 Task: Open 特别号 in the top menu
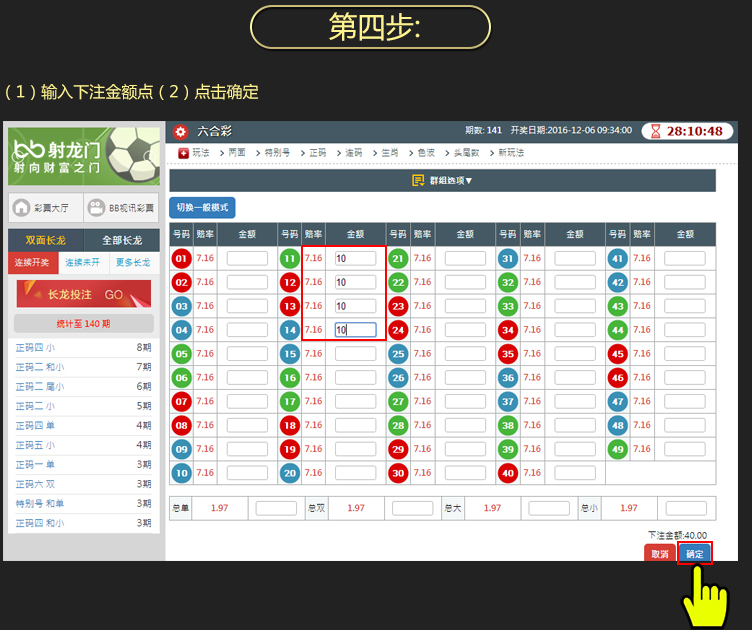tap(277, 153)
